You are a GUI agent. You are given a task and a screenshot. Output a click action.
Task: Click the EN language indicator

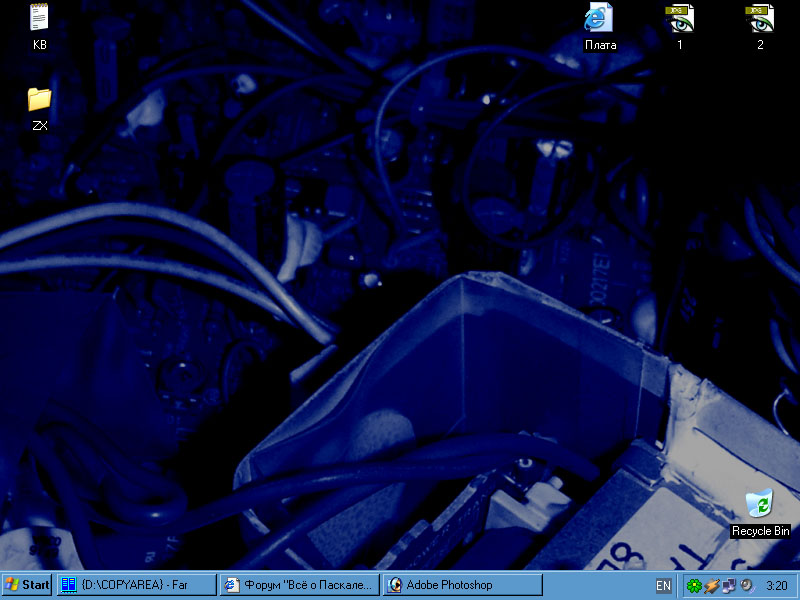pyautogui.click(x=664, y=585)
